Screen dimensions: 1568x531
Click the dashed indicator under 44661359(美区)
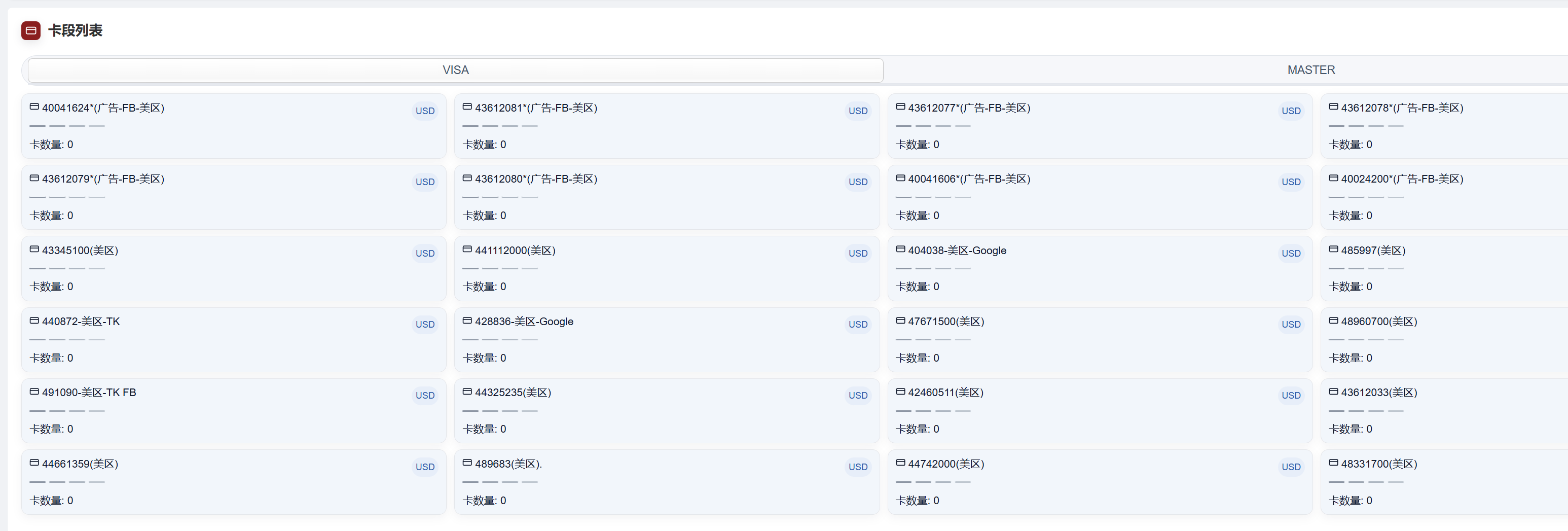tap(67, 482)
